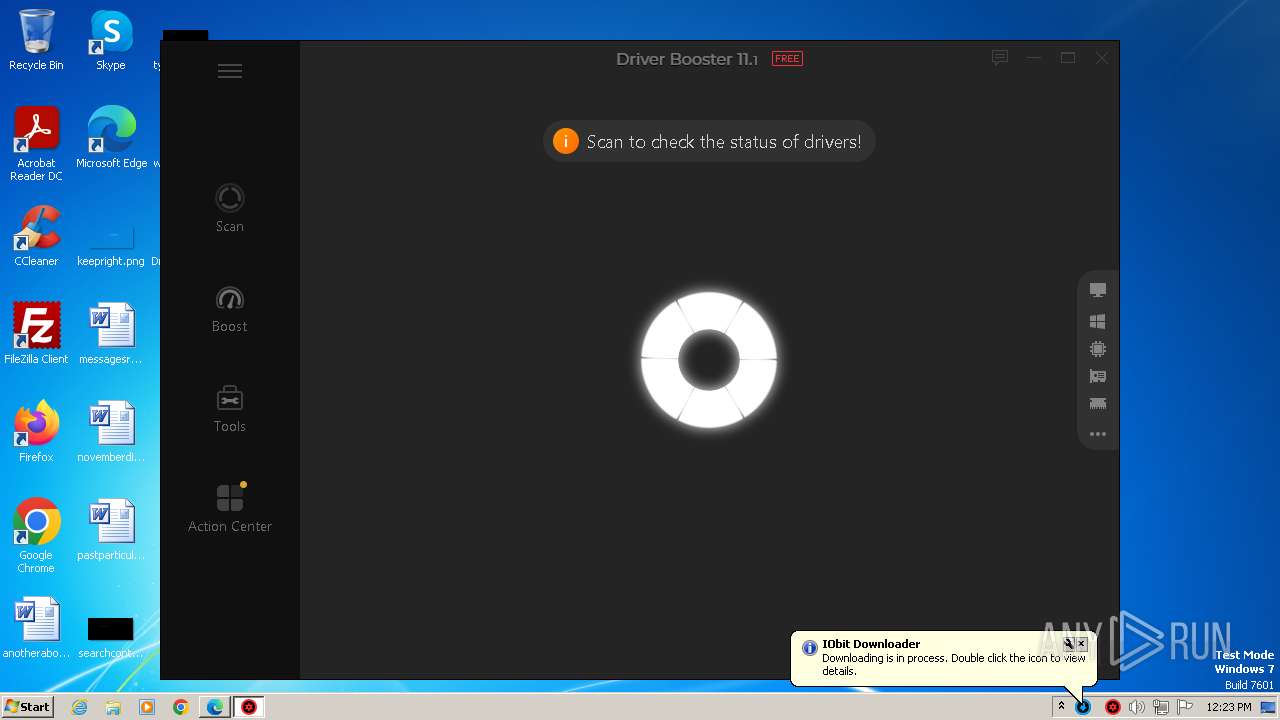Launch Microsoft Edge desktop shortcut
Screen dimensions: 1280x720
coord(112,138)
